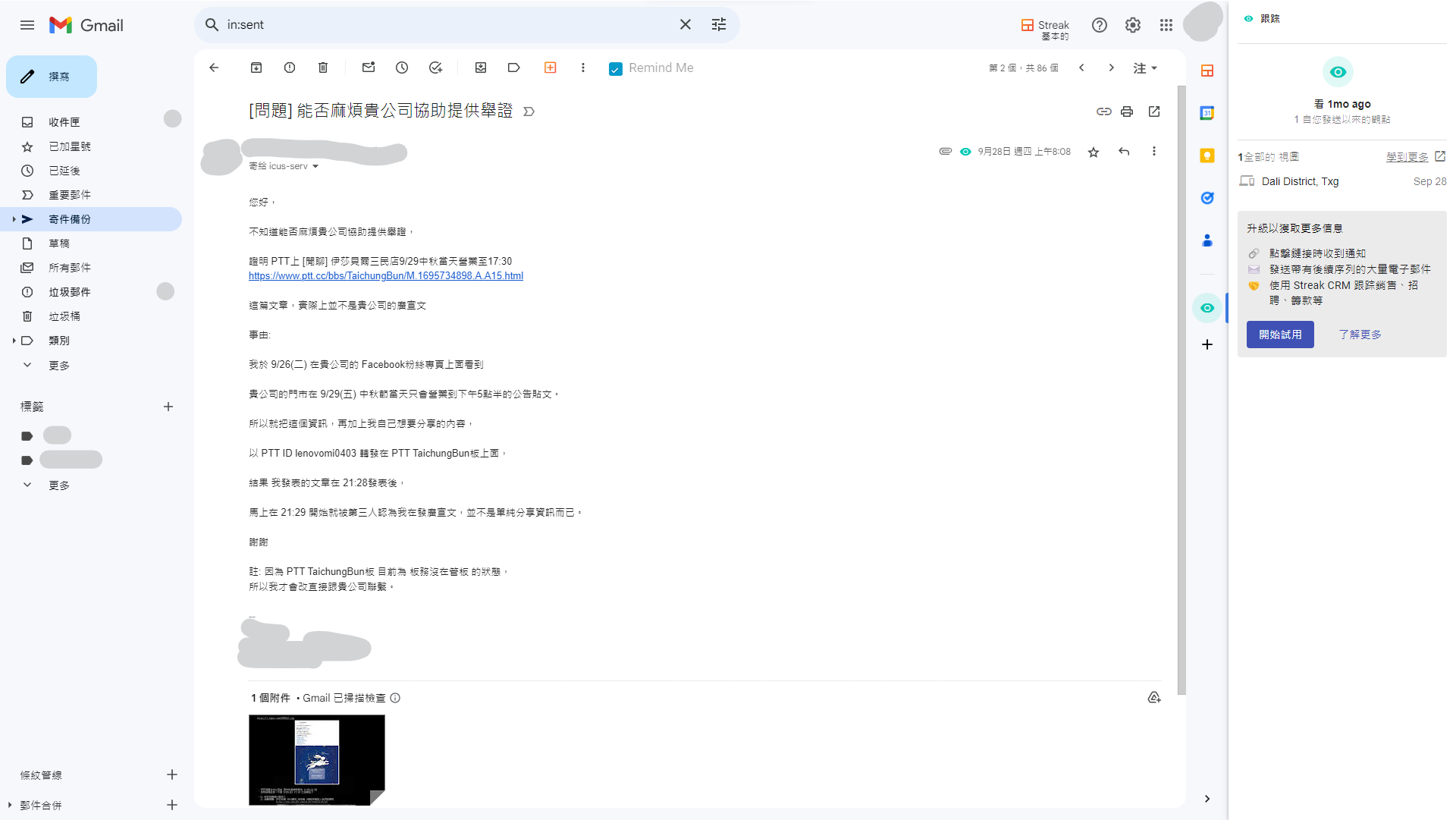
Task: Open the PTT TaichungBun article link
Action: pyautogui.click(x=385, y=276)
